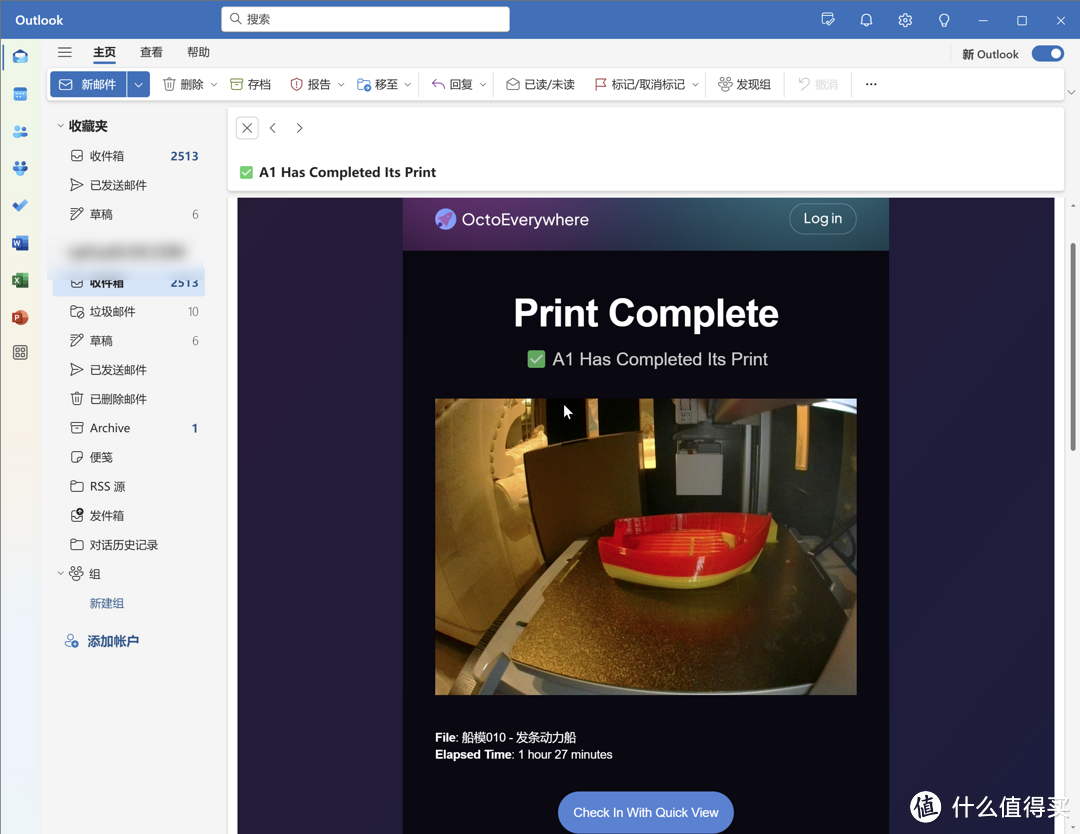Viewport: 1080px width, 834px height.
Task: Switch to the 查看 tab
Action: pyautogui.click(x=151, y=53)
